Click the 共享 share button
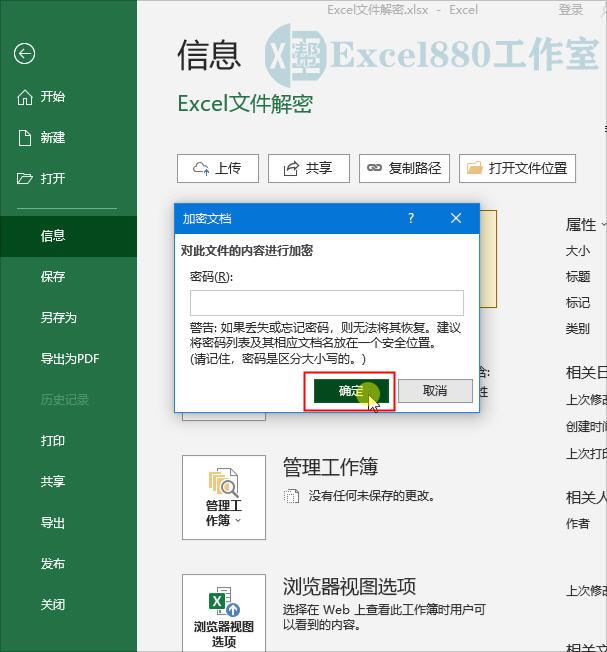 (309, 168)
